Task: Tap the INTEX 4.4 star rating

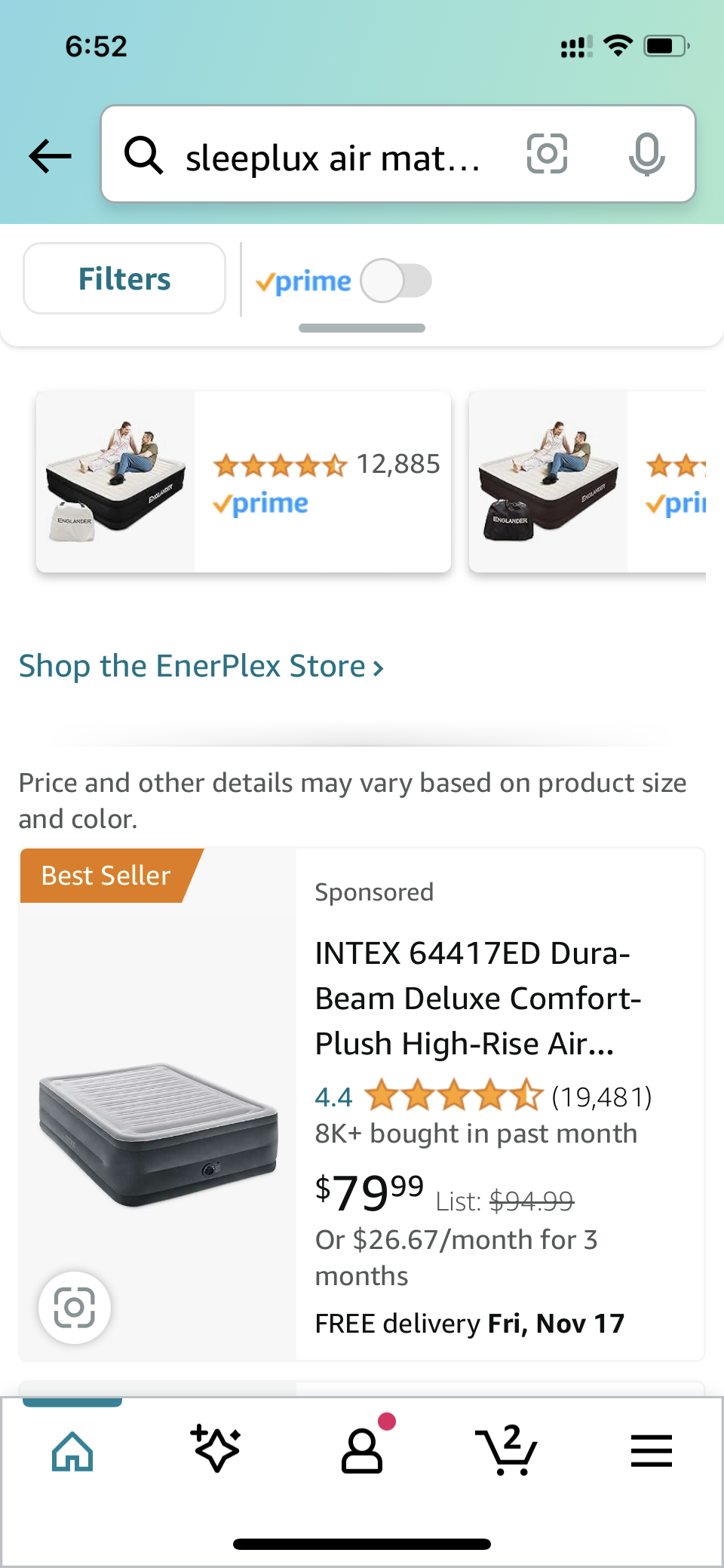Action: 452,1096
